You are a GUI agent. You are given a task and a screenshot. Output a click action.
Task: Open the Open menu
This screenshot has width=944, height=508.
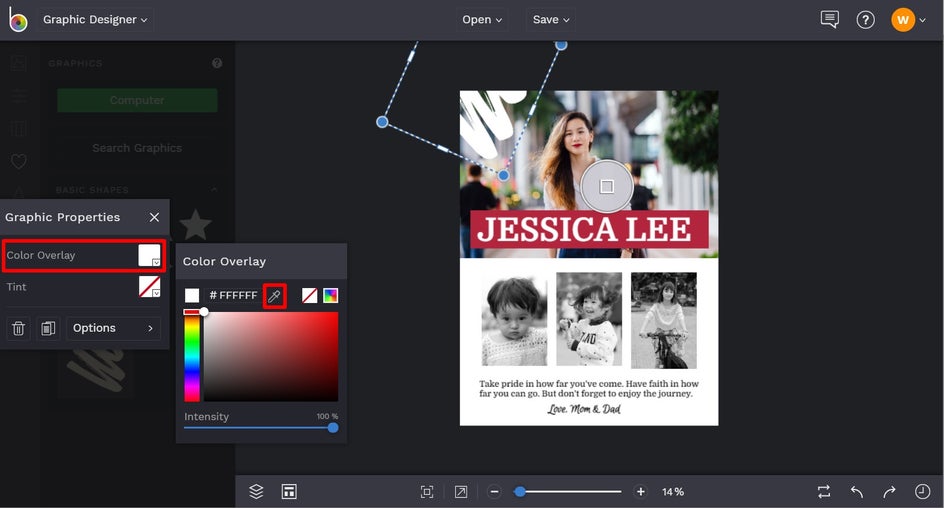[483, 20]
